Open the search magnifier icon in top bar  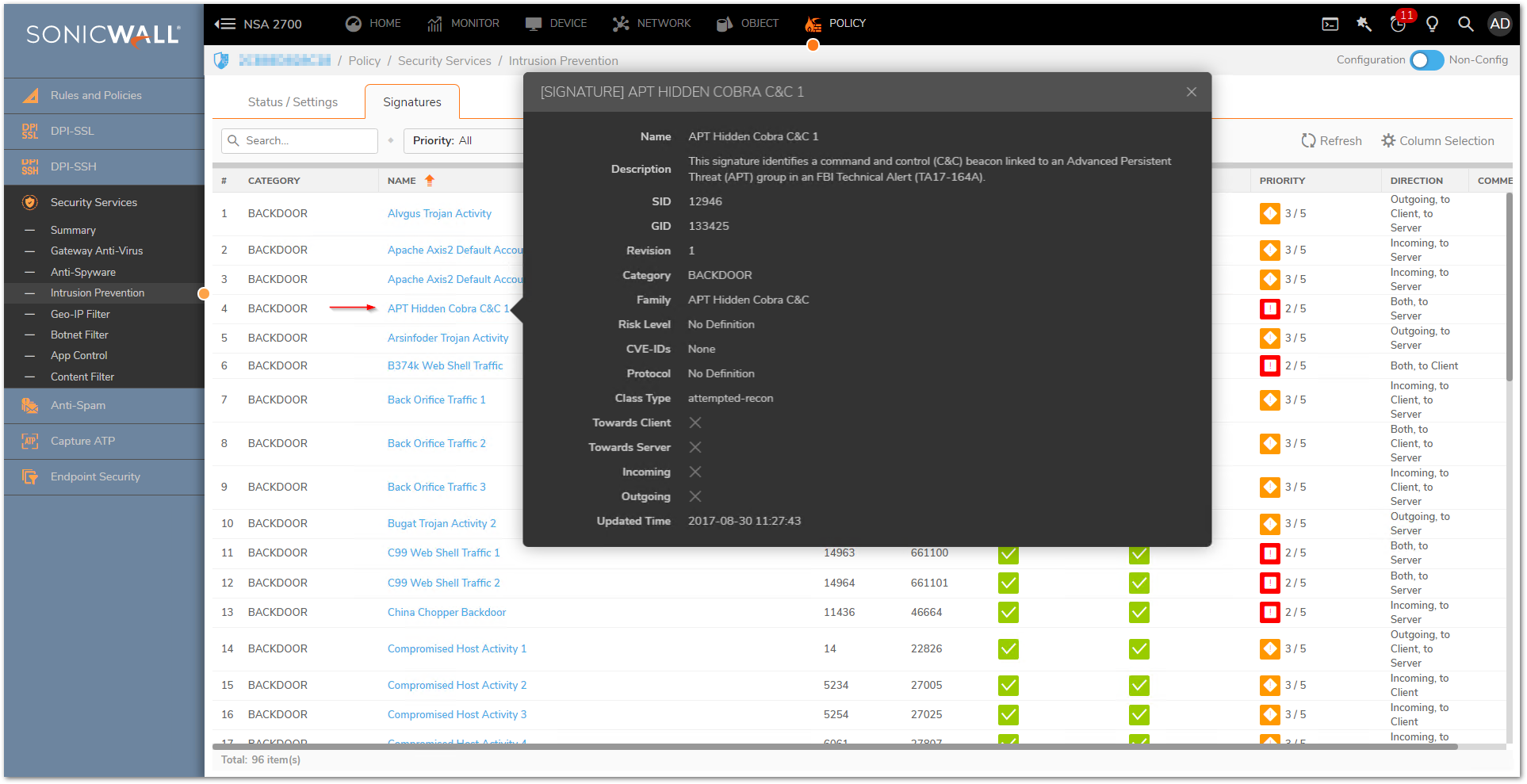[x=1465, y=24]
